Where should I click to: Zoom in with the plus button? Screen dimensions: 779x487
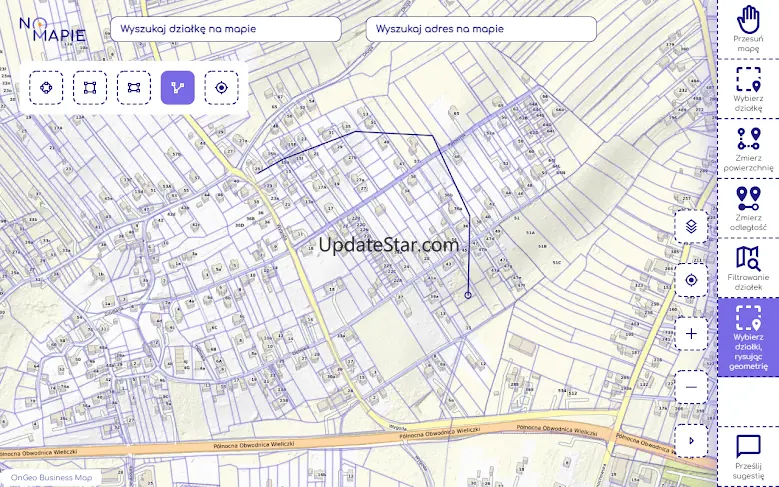(691, 333)
